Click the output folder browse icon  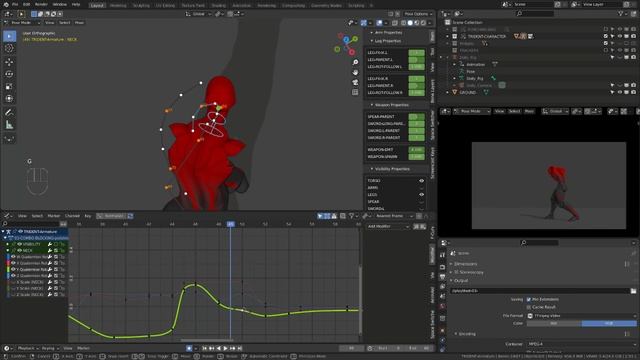click(633, 291)
